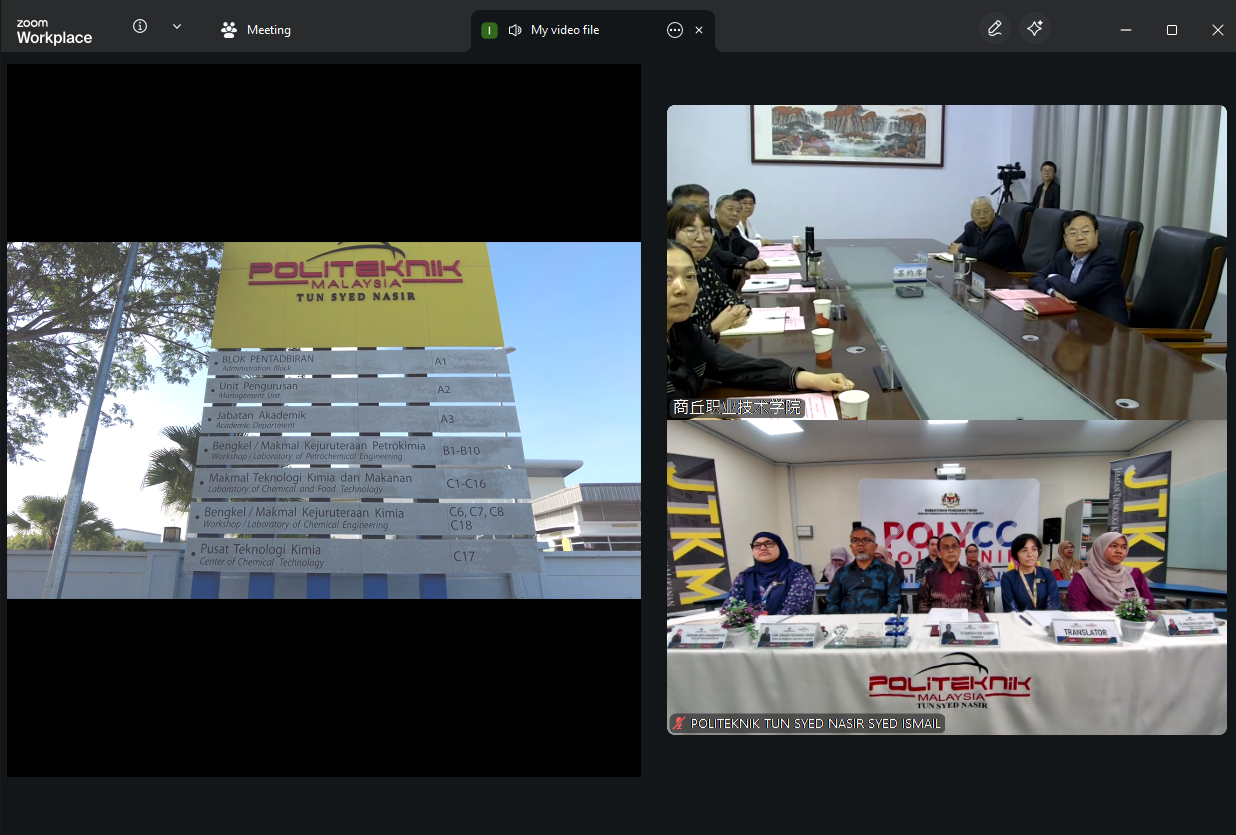Click the info icon beside Zoom Workplace
The height and width of the screenshot is (835, 1236).
click(x=140, y=27)
